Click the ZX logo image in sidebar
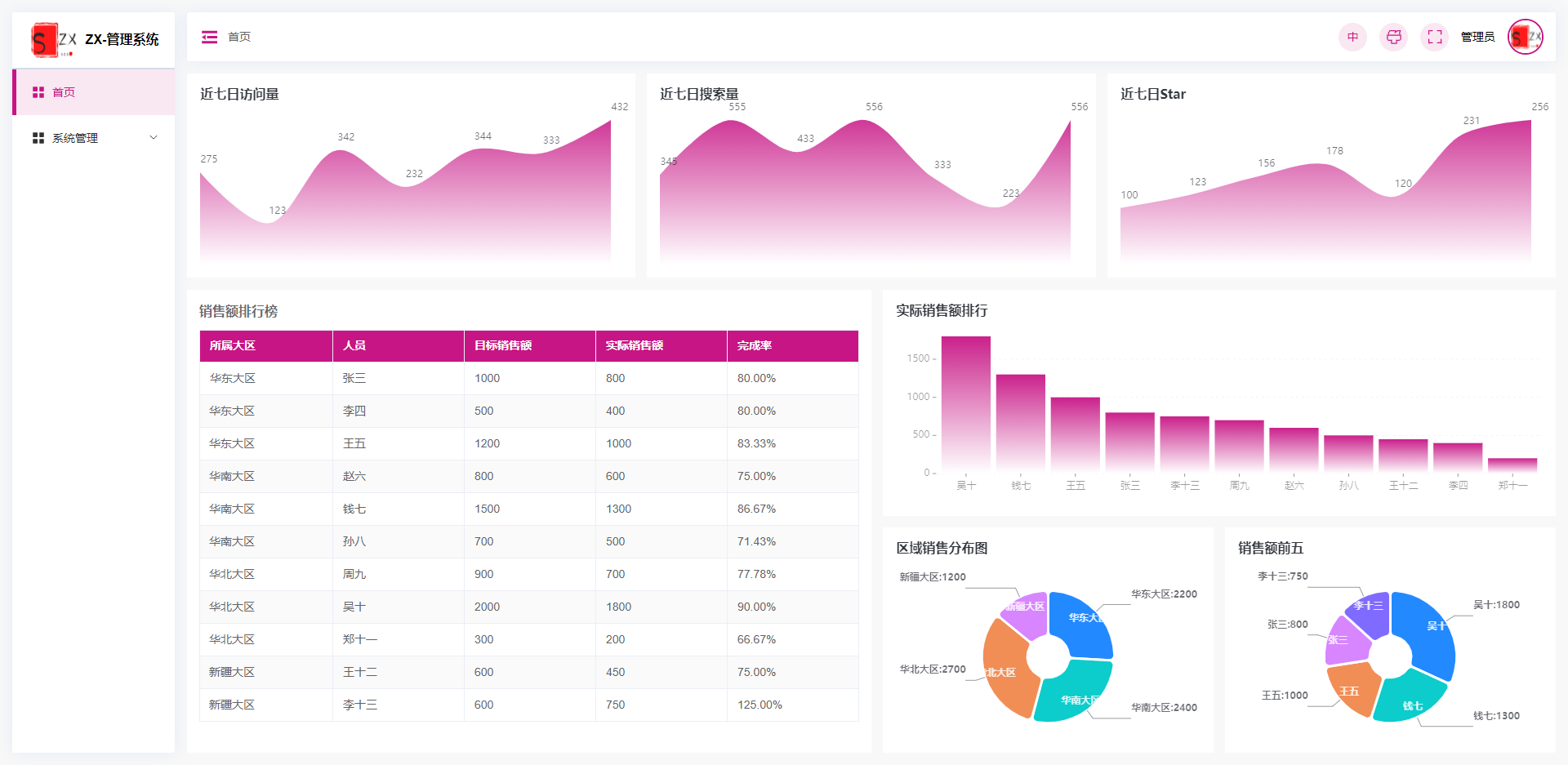Viewport: 1568px width, 765px height. [53, 39]
